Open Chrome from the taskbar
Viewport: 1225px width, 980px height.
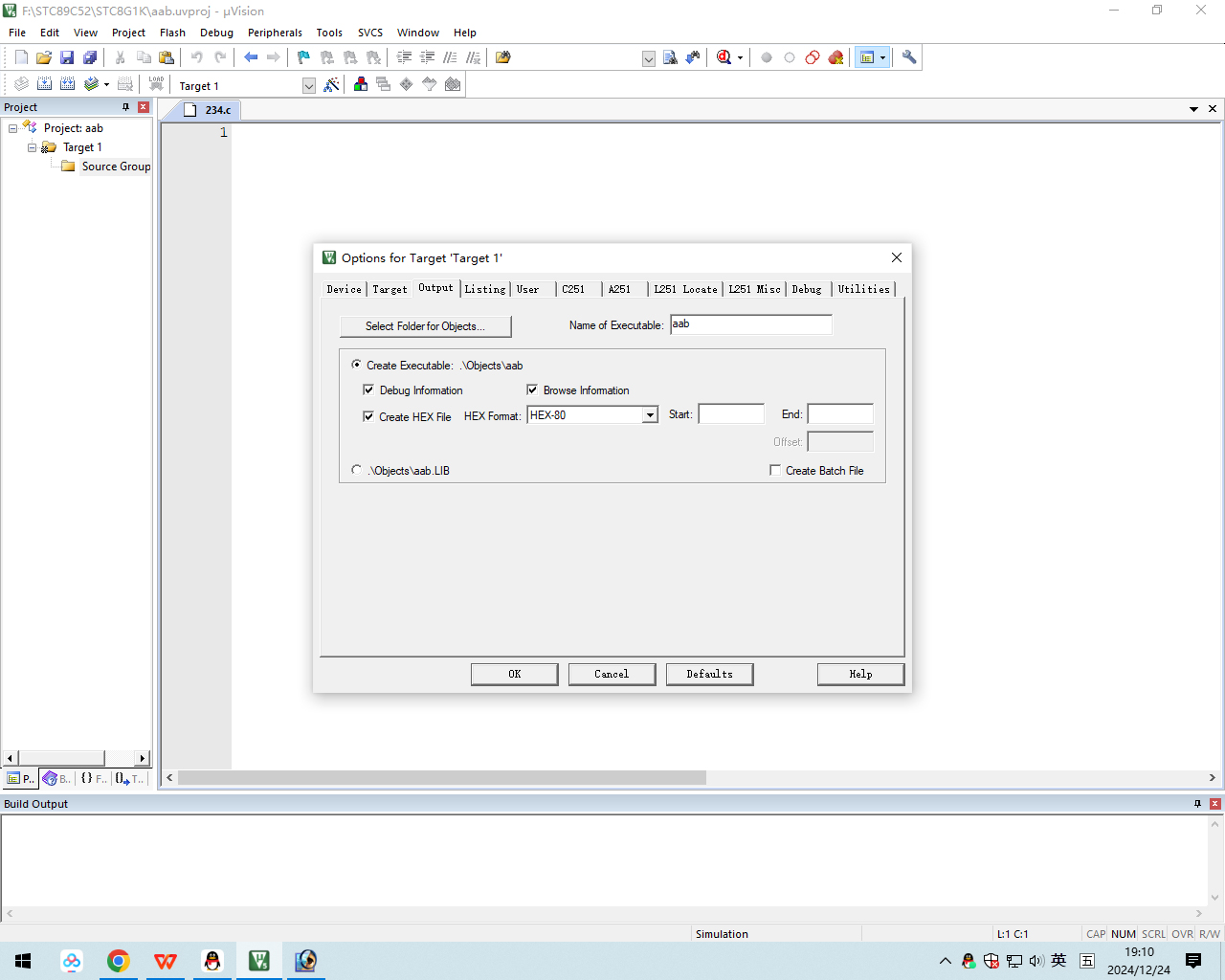pos(119,961)
